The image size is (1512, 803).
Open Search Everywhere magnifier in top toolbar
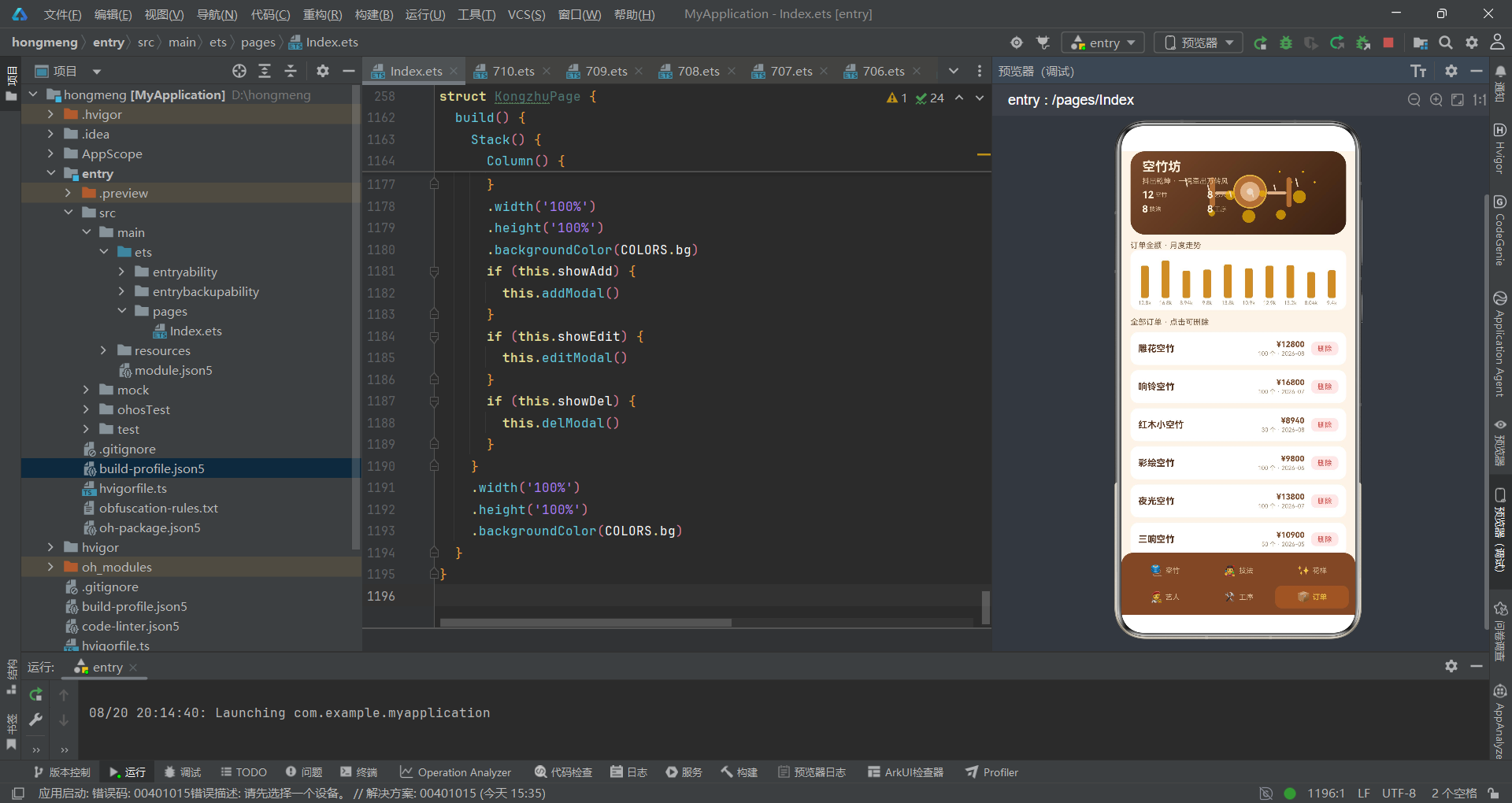[1446, 43]
